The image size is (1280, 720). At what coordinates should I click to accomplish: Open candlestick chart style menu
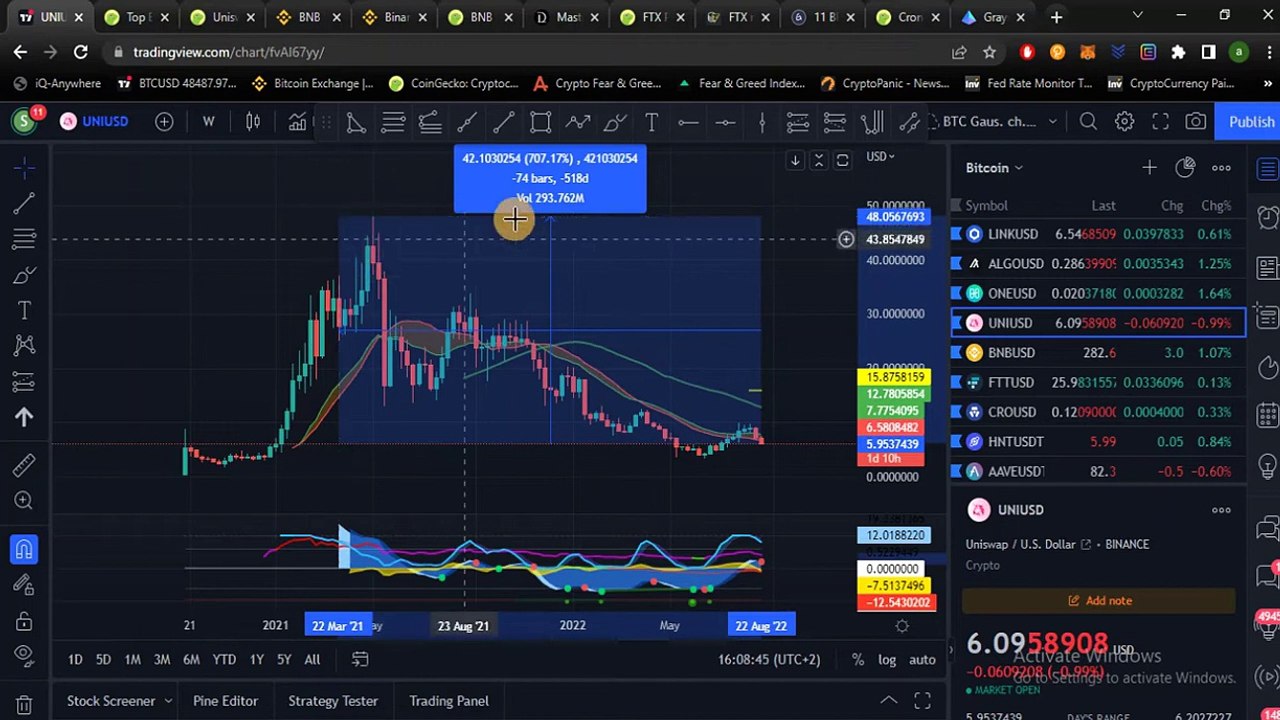point(253,122)
